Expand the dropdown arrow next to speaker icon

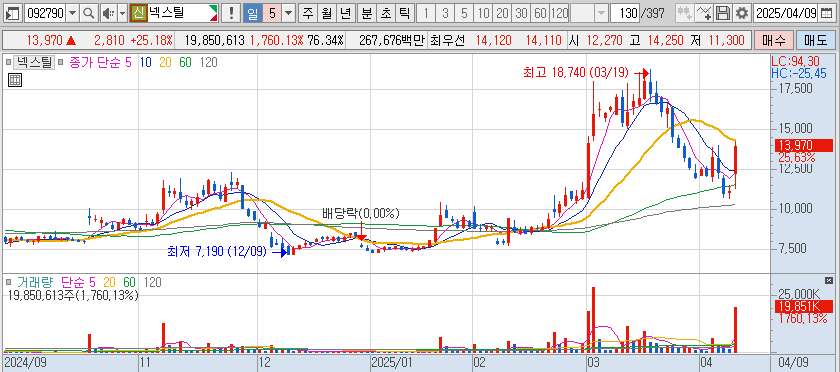tap(122, 13)
